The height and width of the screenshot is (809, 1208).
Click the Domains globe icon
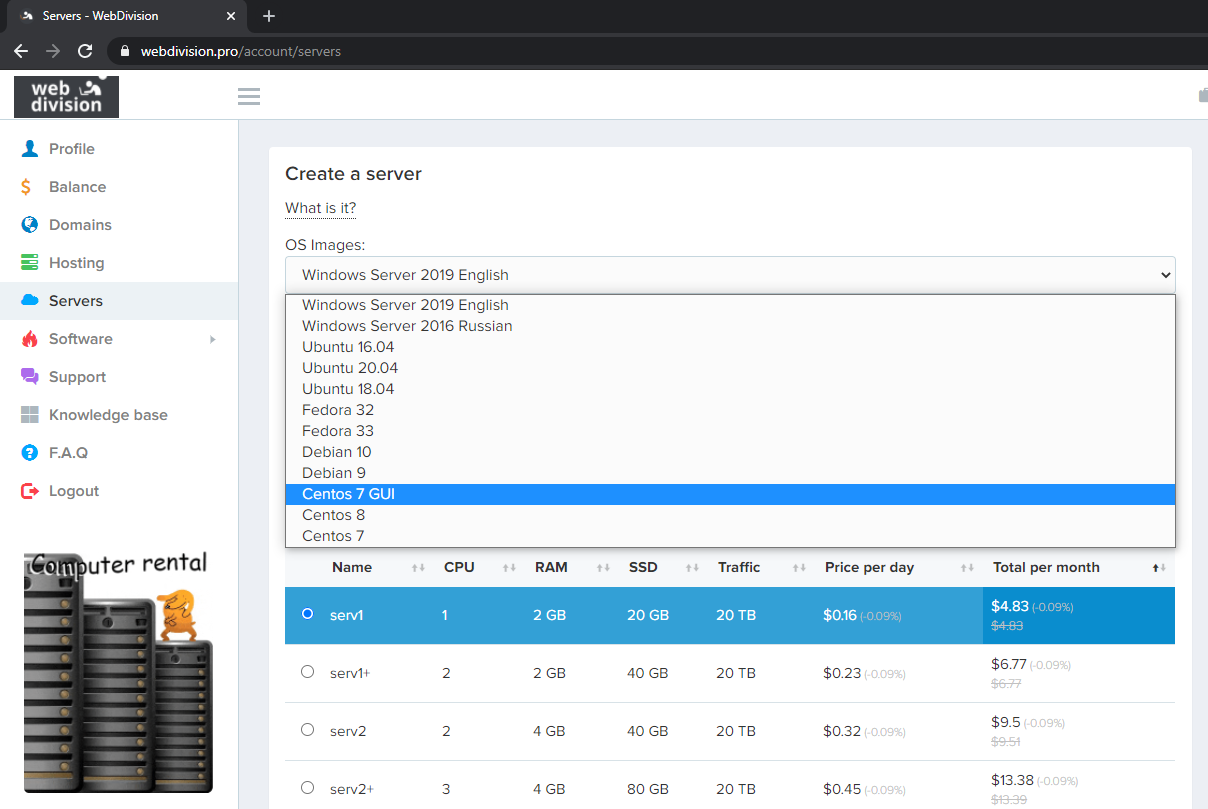click(x=30, y=225)
